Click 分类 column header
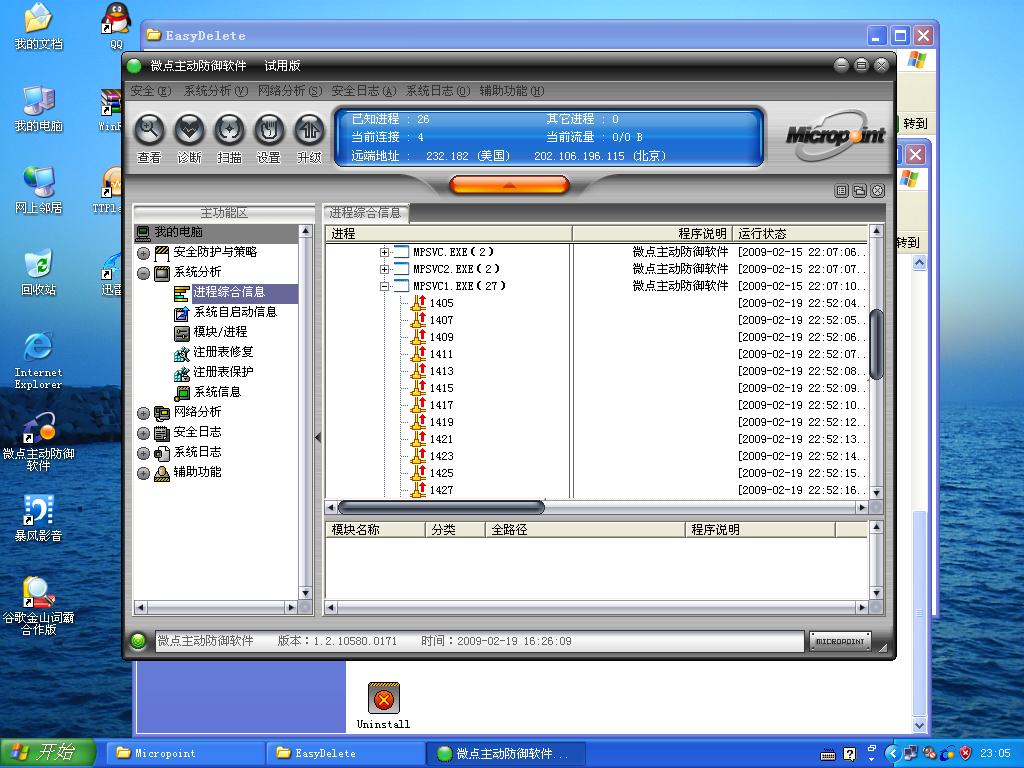Image resolution: width=1024 pixels, height=768 pixels. pos(455,530)
